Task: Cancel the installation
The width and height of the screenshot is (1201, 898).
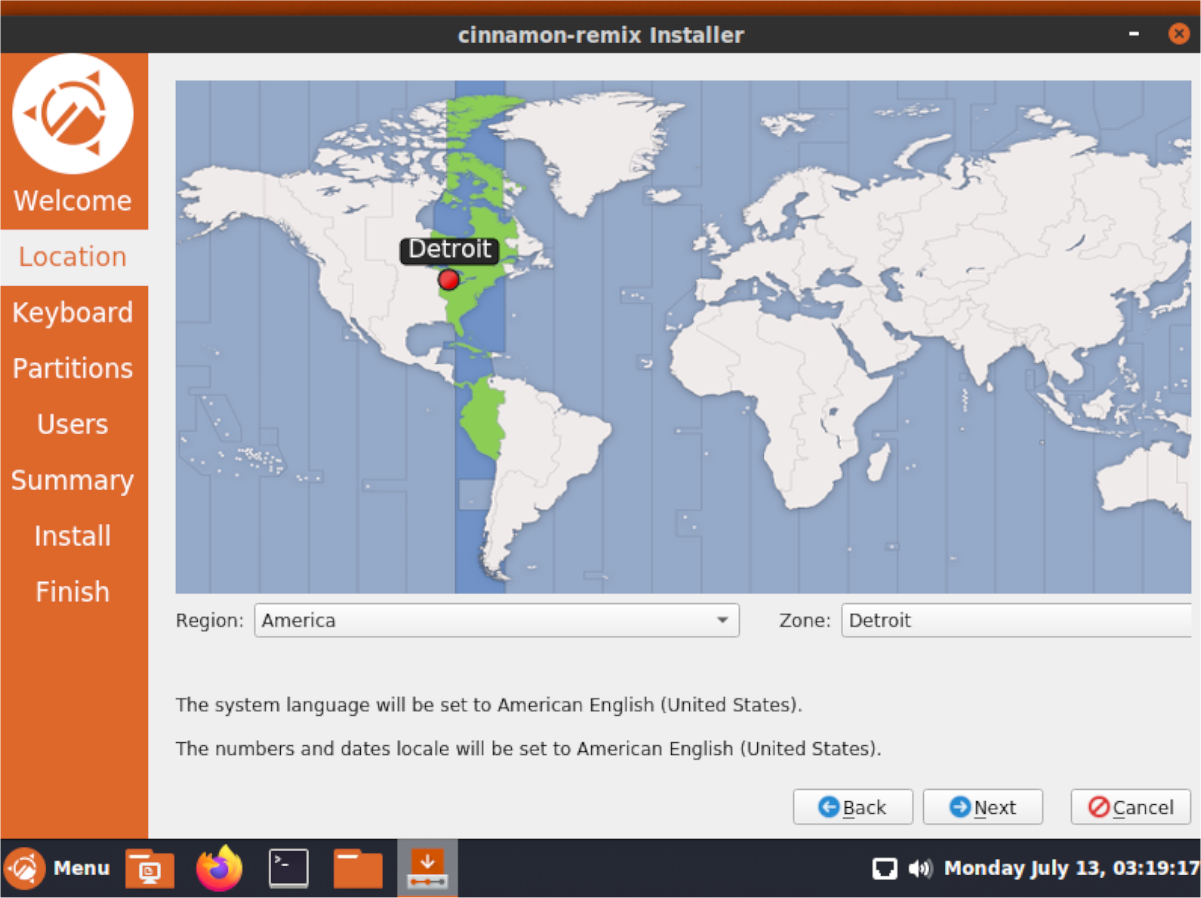Action: coord(1131,807)
